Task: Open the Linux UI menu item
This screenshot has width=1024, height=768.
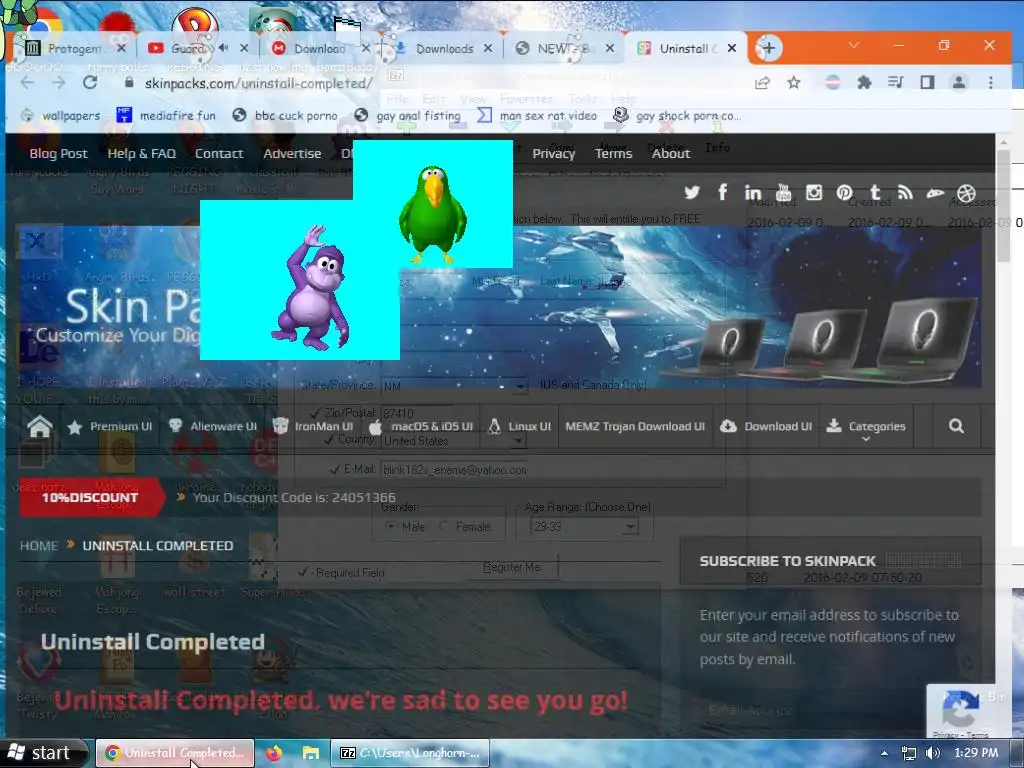Action: [x=520, y=426]
